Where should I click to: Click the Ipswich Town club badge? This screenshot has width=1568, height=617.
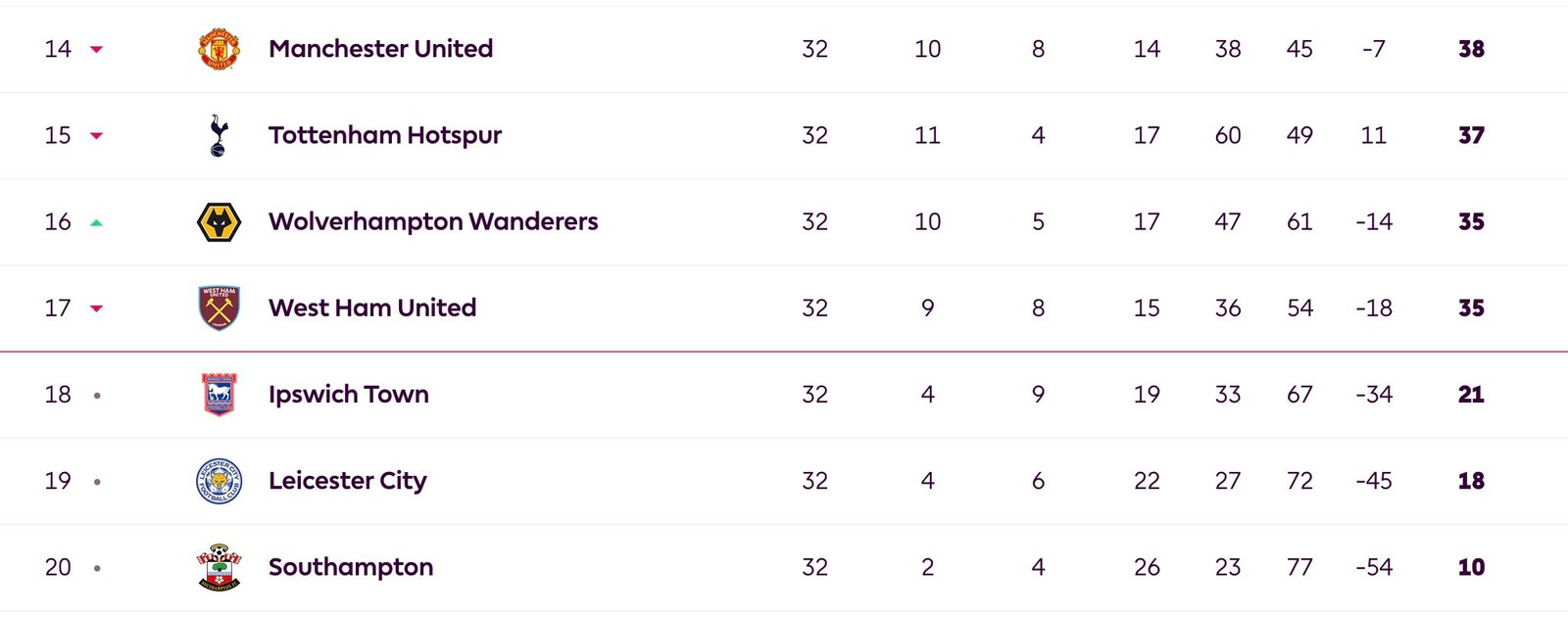pyautogui.click(x=219, y=395)
